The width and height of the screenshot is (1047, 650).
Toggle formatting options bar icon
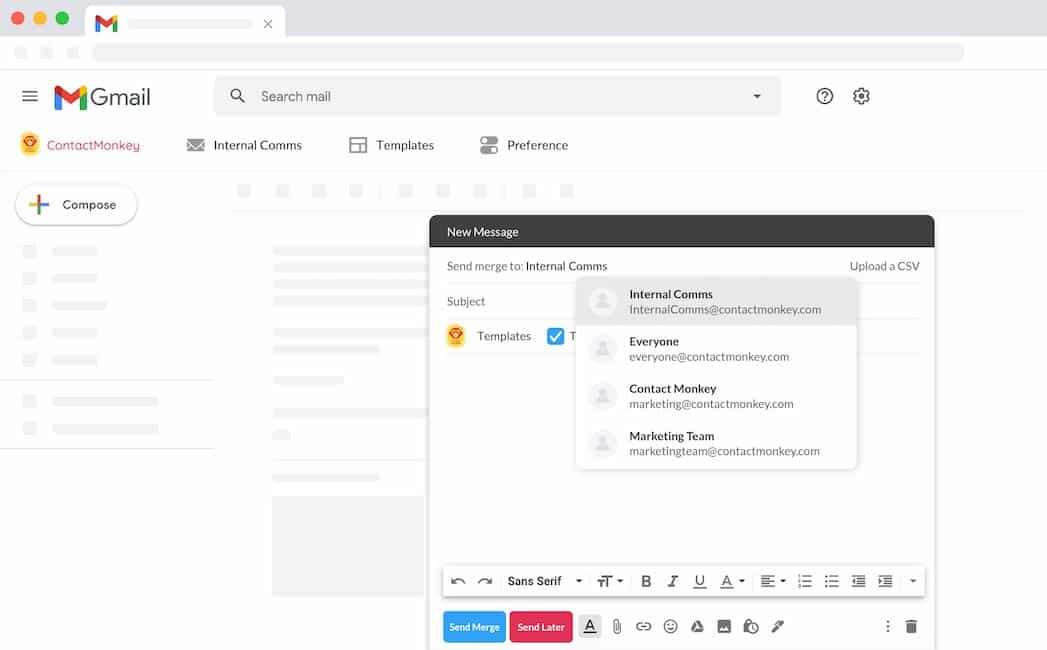590,627
